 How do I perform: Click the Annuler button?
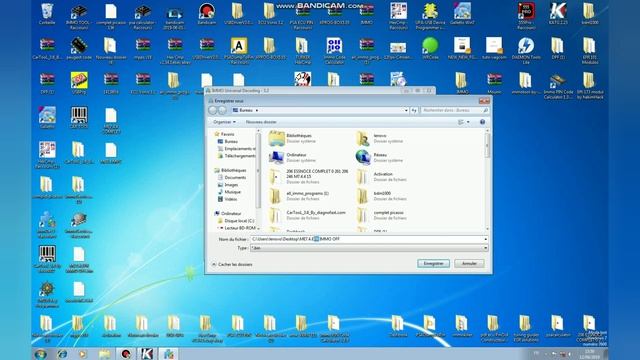click(x=469, y=264)
